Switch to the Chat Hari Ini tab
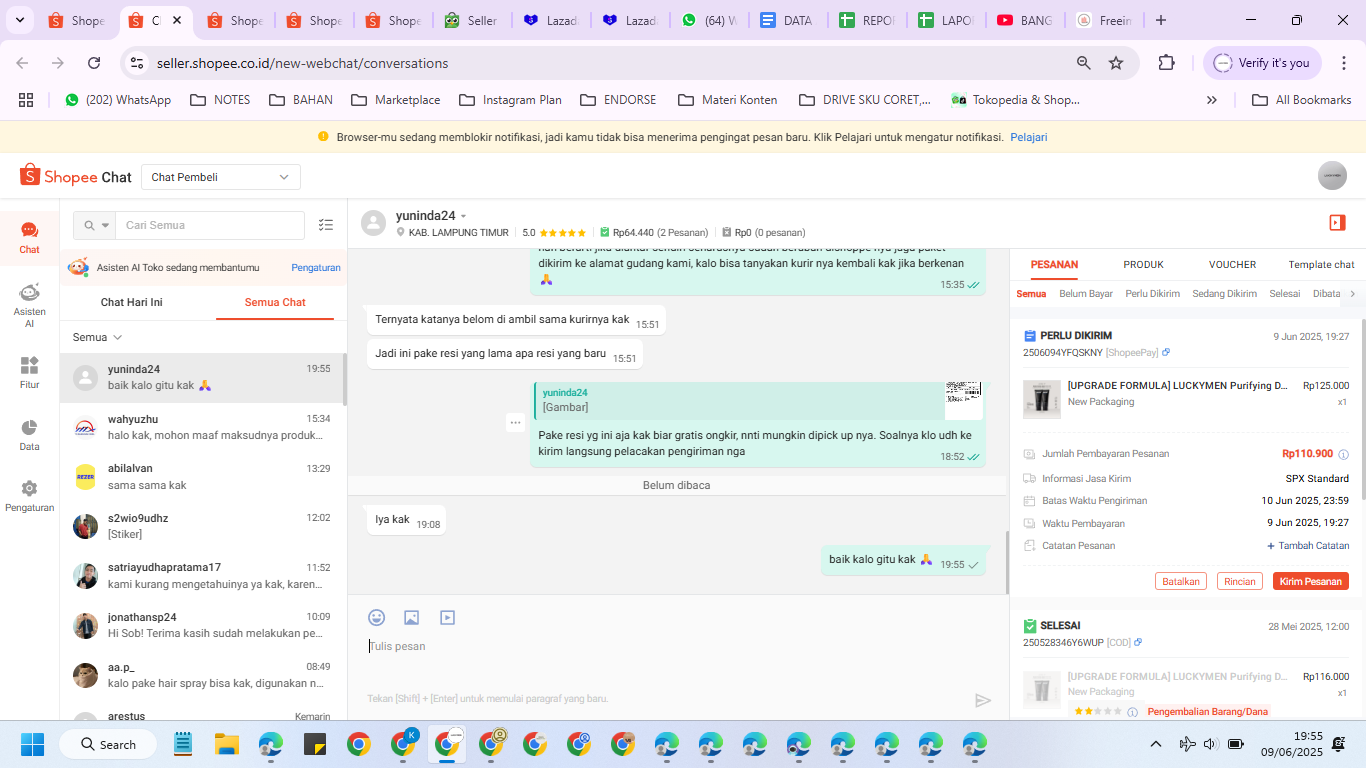The height and width of the screenshot is (768, 1366). tap(131, 302)
